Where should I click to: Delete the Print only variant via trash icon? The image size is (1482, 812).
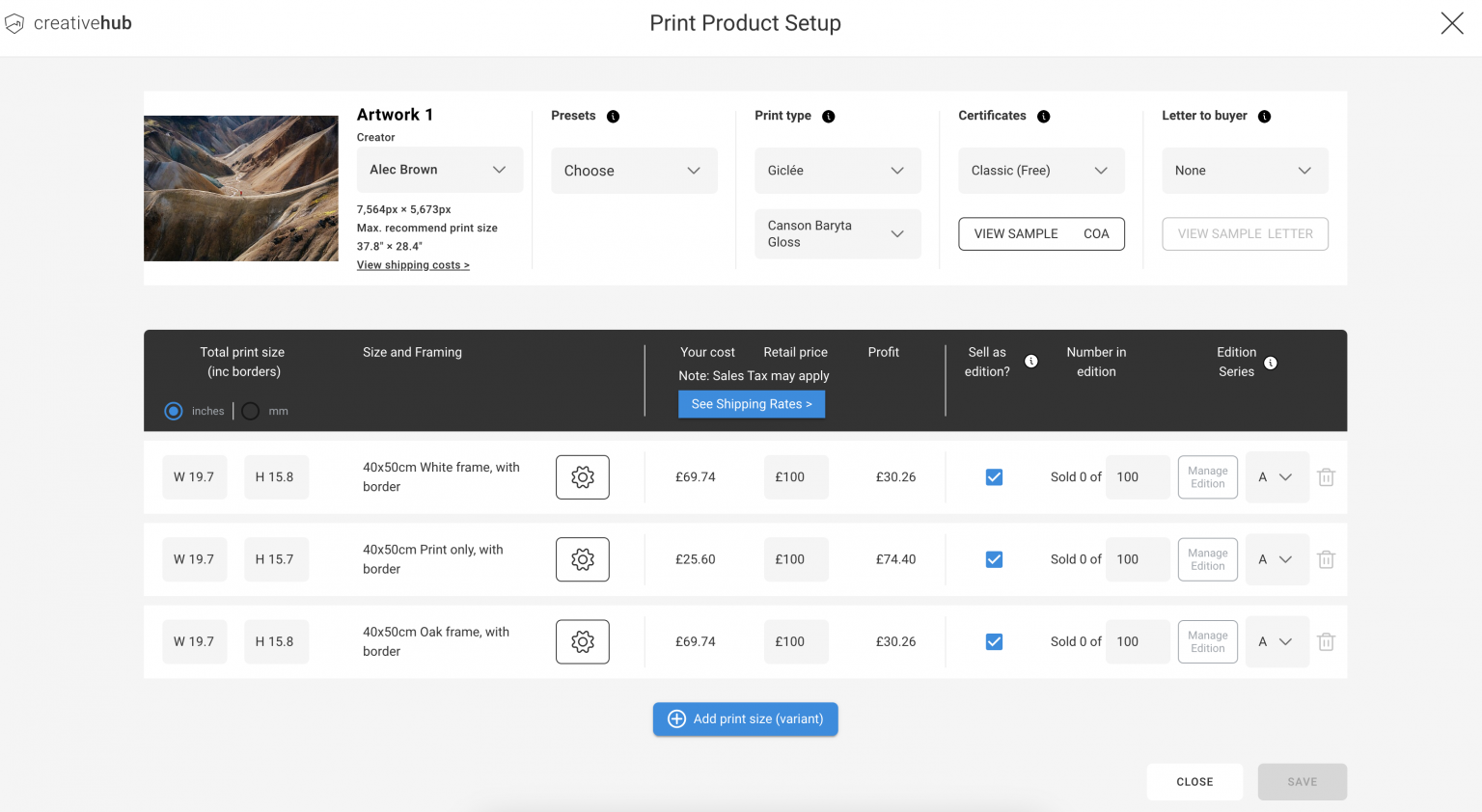tap(1326, 559)
